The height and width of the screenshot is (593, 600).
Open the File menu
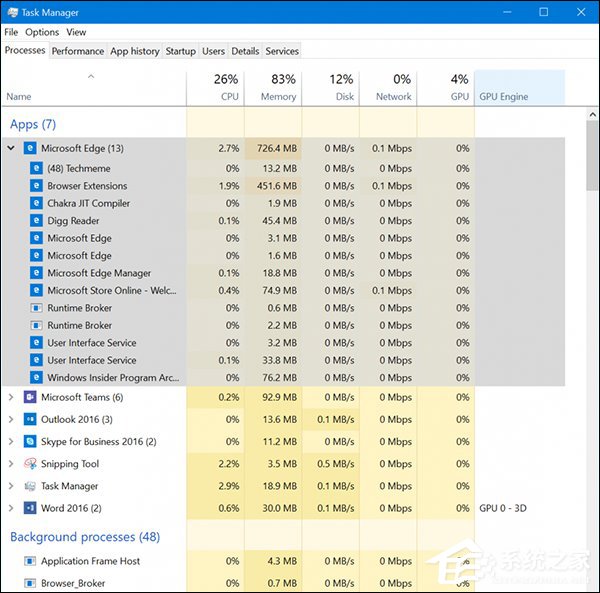coord(11,32)
